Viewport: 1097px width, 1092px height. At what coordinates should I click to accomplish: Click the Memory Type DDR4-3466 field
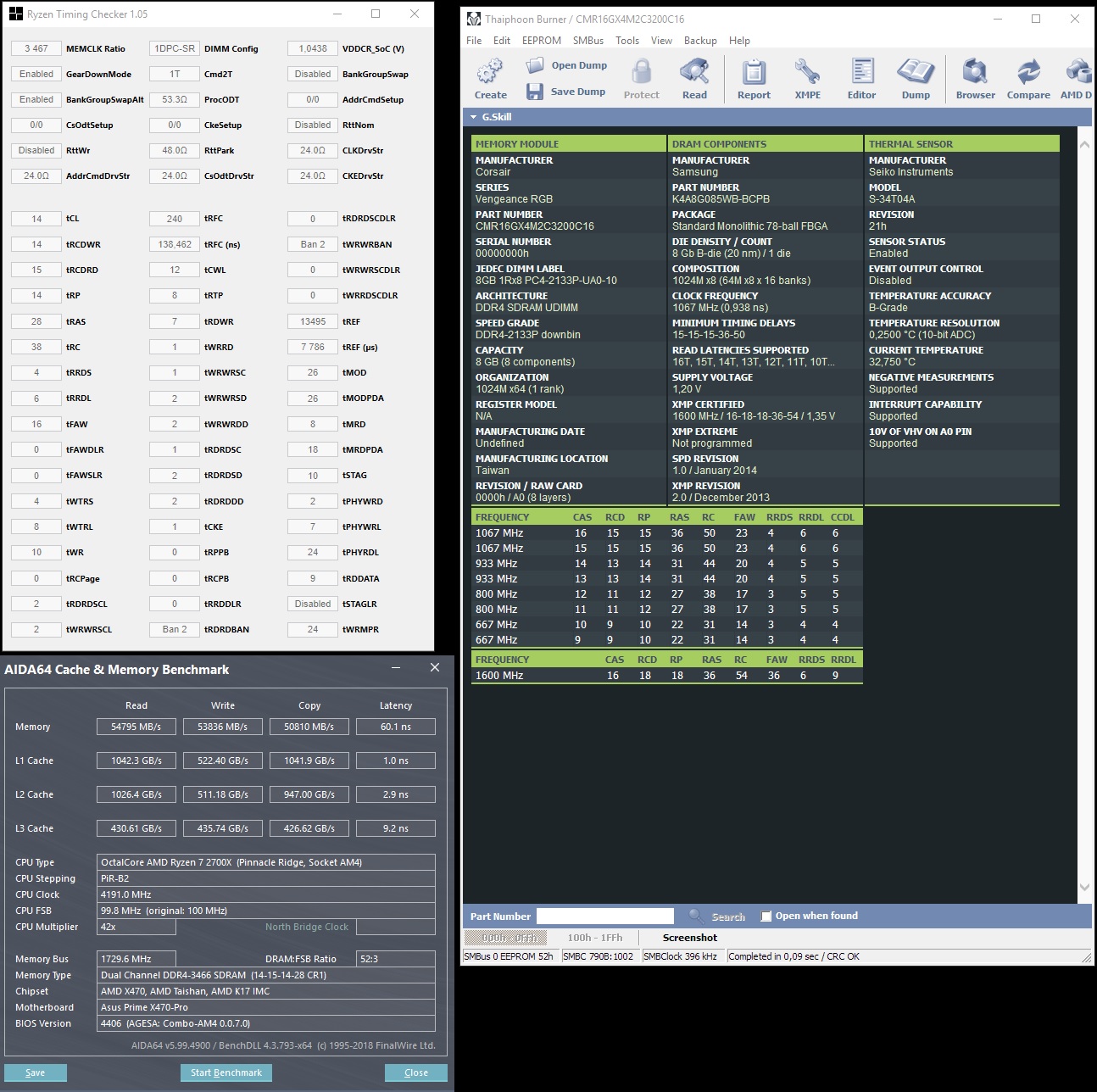266,975
